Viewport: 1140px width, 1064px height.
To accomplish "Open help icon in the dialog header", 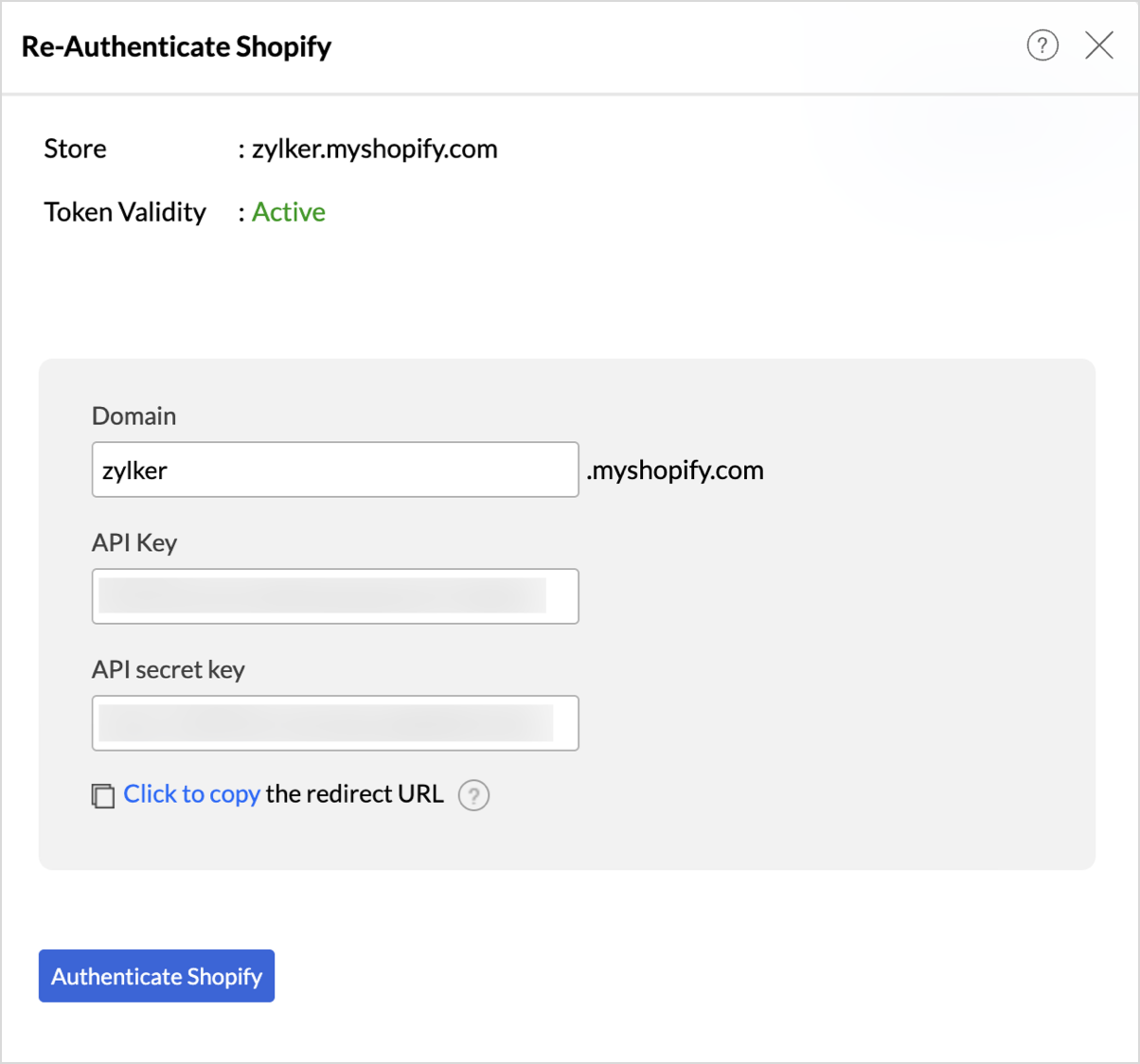I will [x=1042, y=44].
